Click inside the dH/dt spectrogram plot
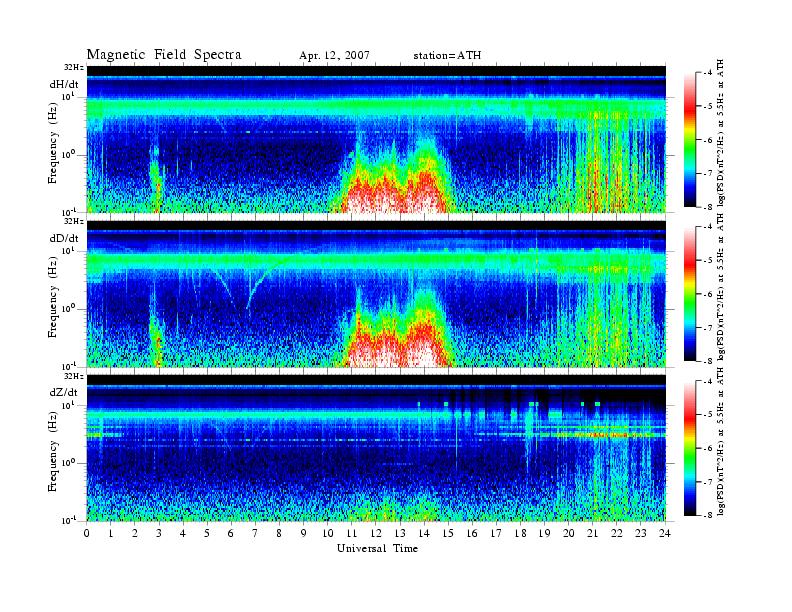 click(x=376, y=139)
